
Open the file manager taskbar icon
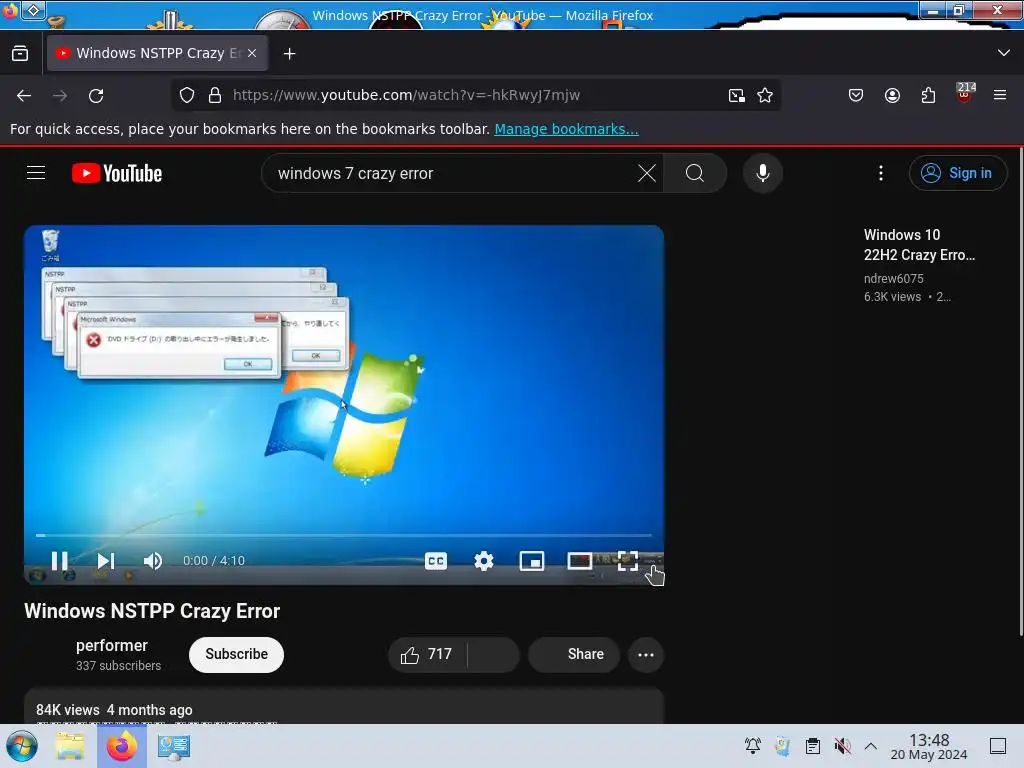(70, 746)
